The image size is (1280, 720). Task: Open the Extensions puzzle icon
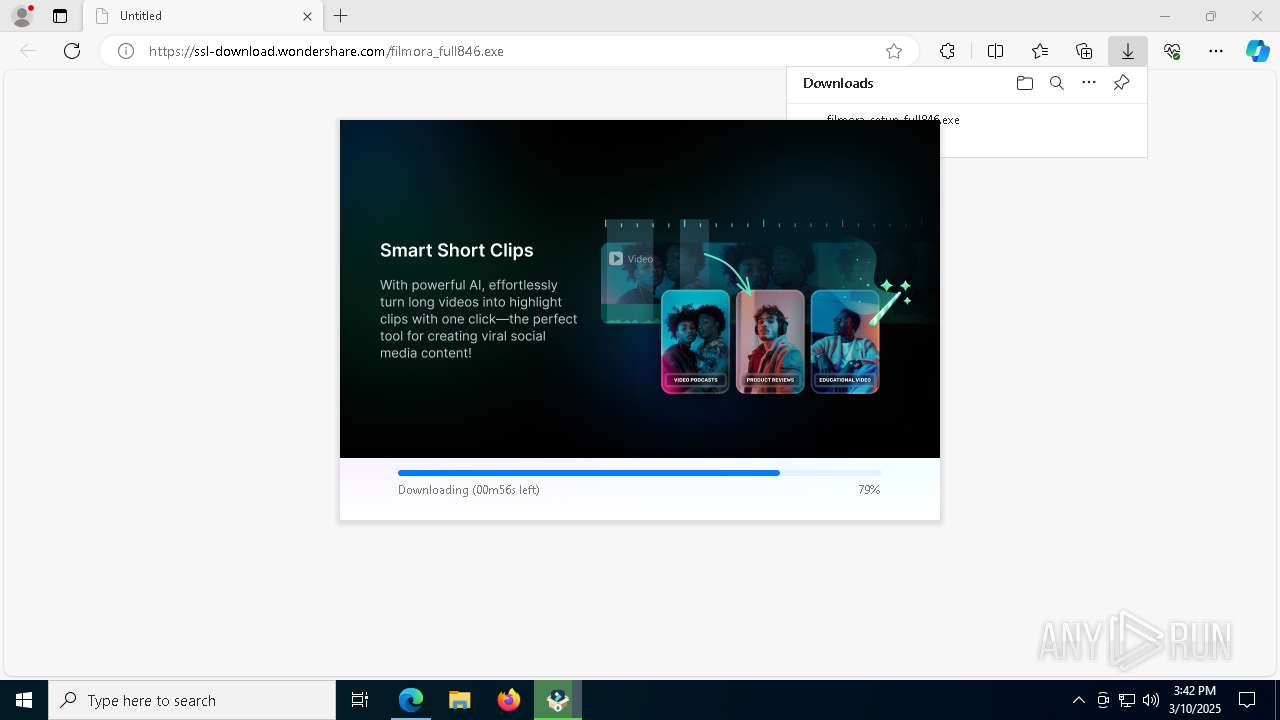pyautogui.click(x=947, y=51)
